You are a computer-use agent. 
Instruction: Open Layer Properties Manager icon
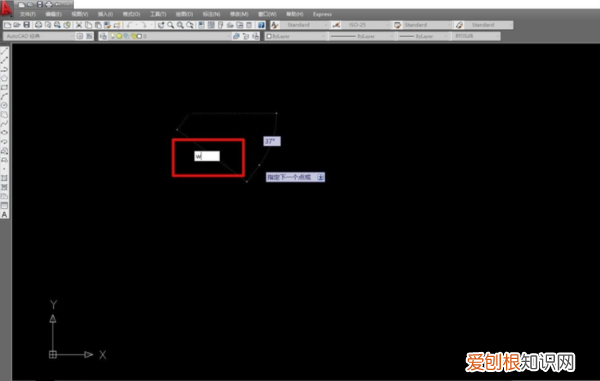pos(103,36)
